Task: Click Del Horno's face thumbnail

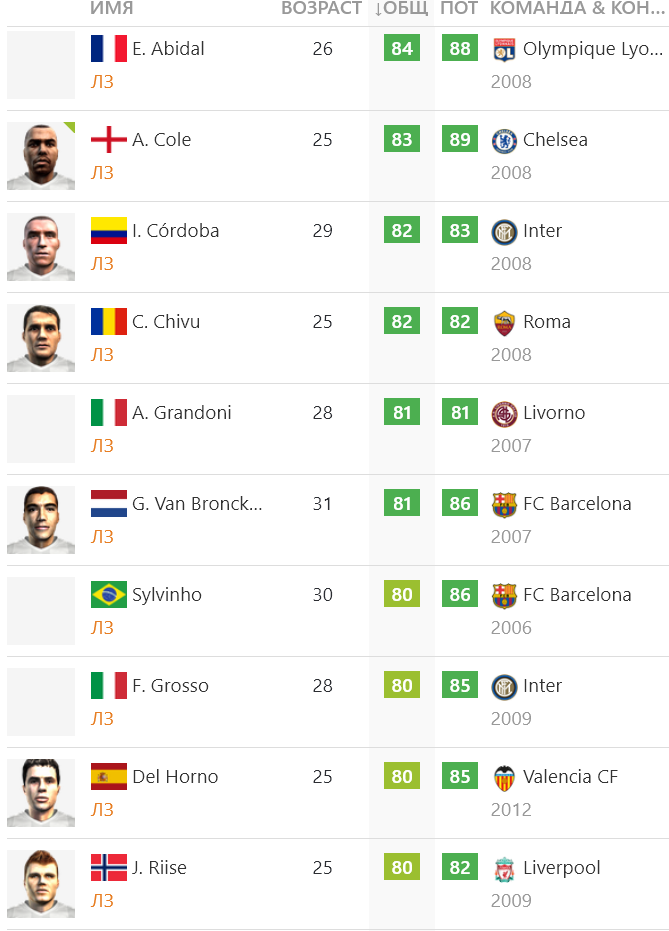Action: click(x=41, y=793)
